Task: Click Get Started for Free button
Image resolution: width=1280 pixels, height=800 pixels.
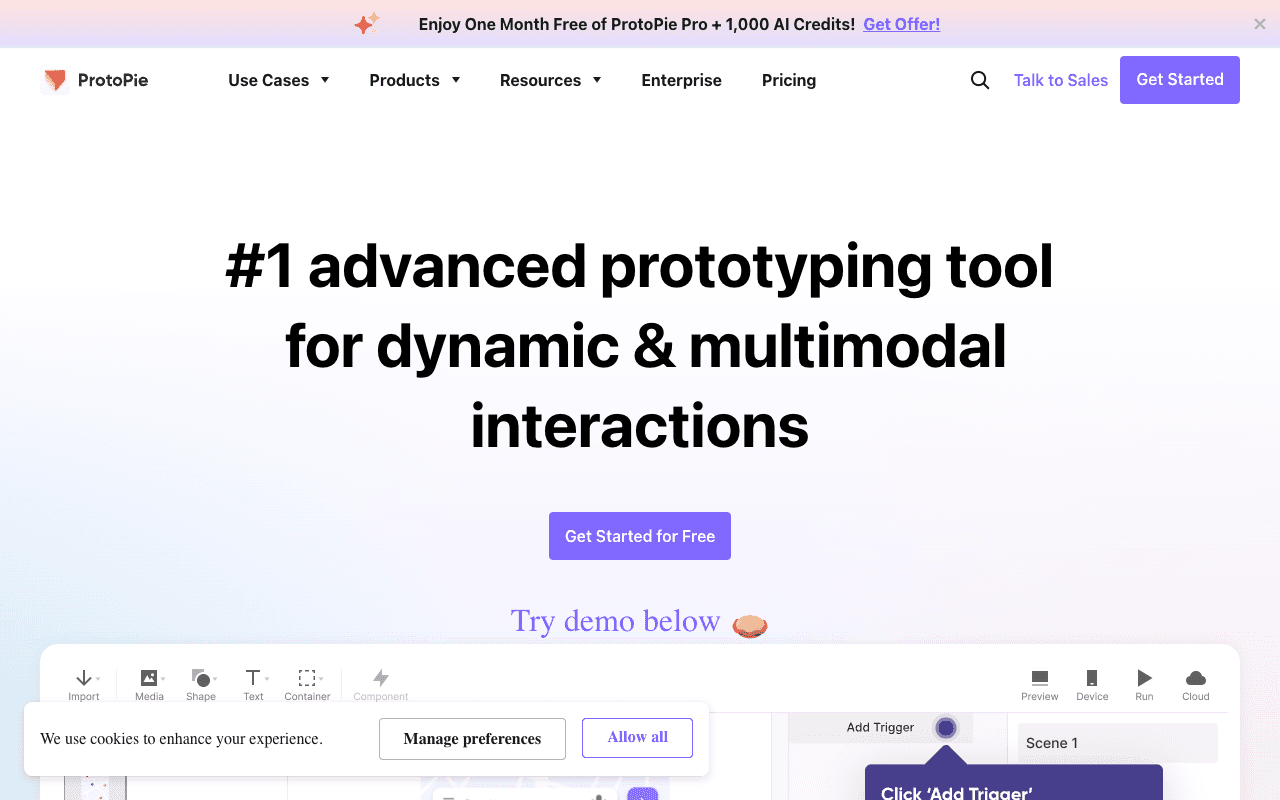Action: [640, 536]
